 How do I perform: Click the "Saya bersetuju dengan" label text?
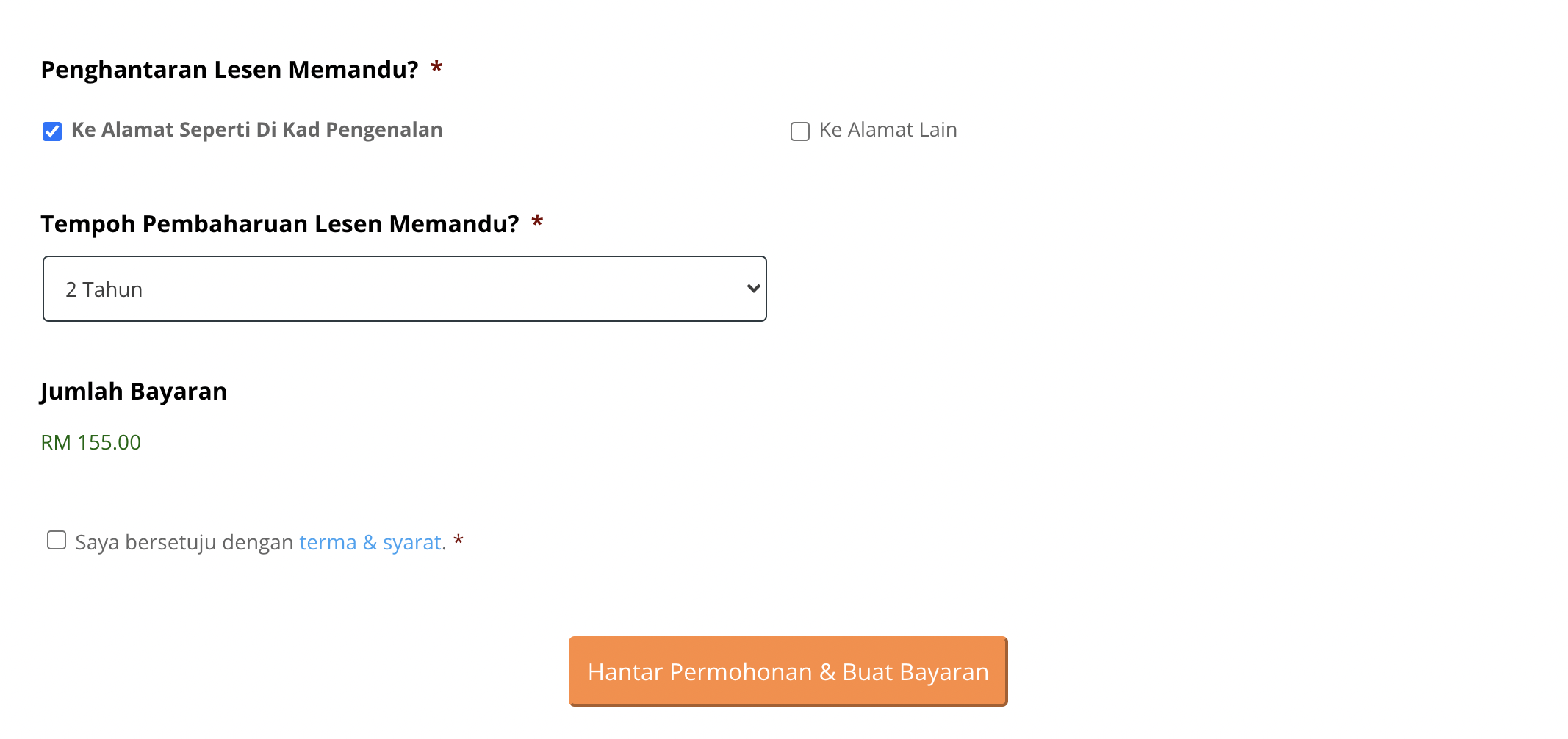[x=184, y=542]
